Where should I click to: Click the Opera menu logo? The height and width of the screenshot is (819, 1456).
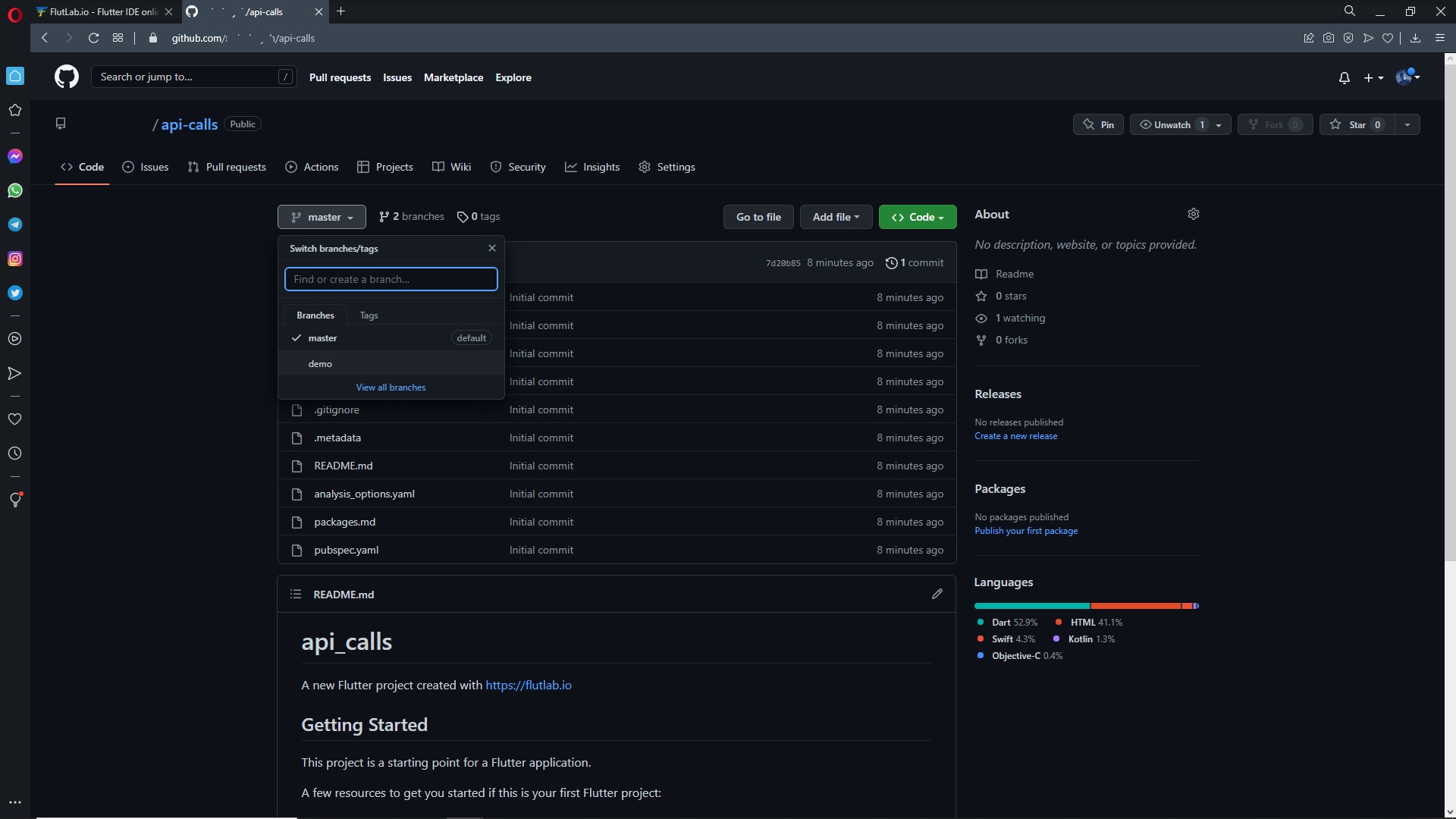pyautogui.click(x=14, y=13)
